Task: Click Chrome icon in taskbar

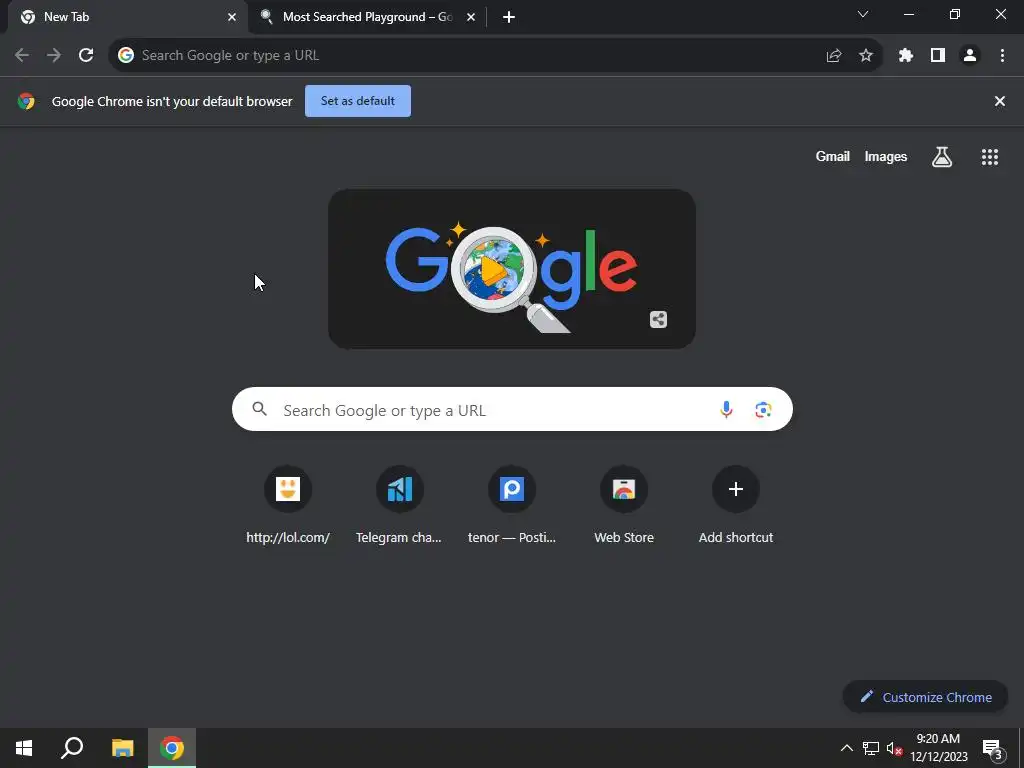Action: pyautogui.click(x=172, y=748)
